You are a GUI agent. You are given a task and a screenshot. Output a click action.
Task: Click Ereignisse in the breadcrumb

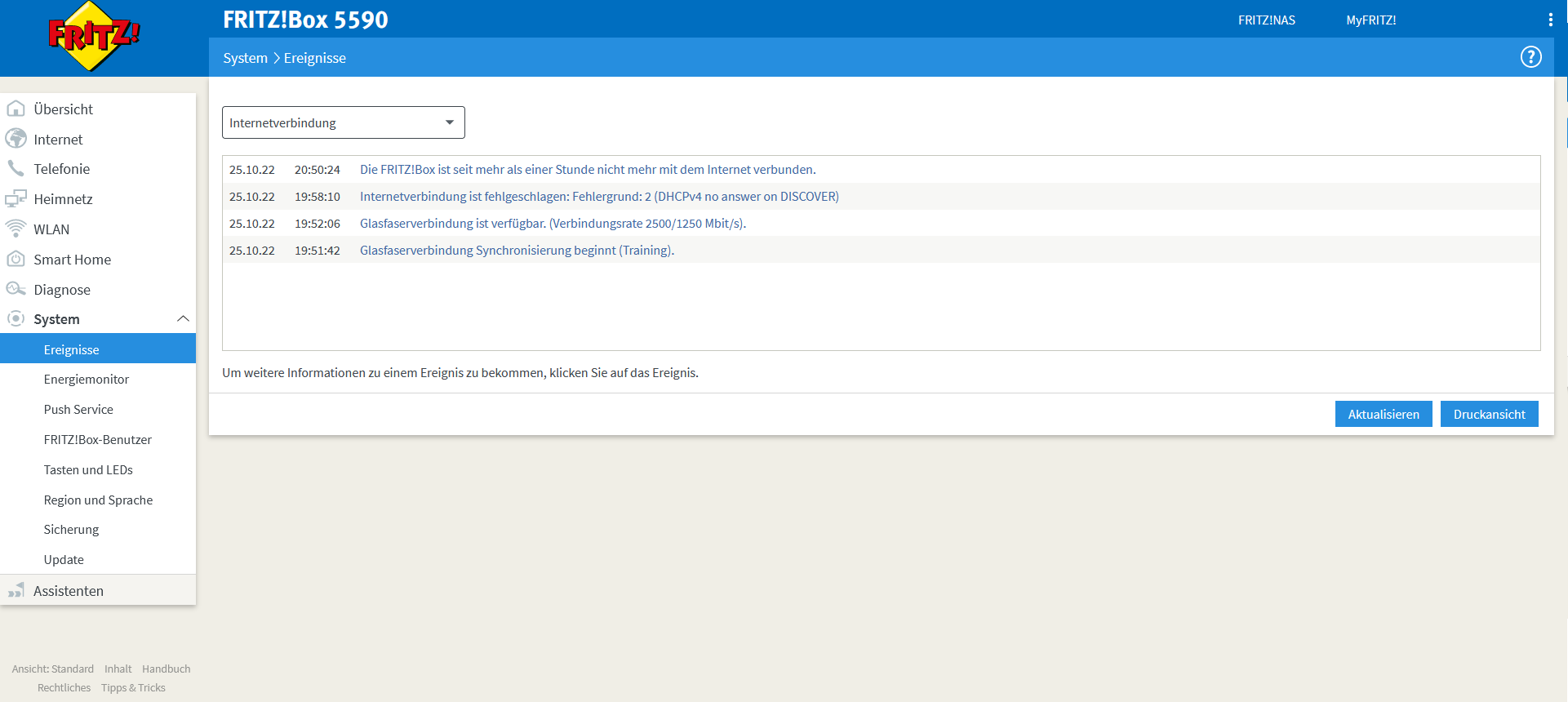click(315, 58)
